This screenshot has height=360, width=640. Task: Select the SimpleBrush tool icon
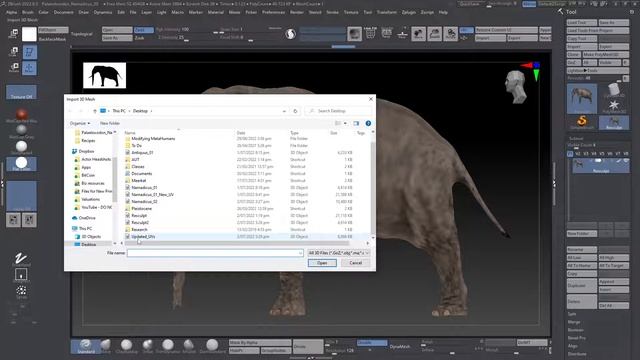pyautogui.click(x=582, y=122)
